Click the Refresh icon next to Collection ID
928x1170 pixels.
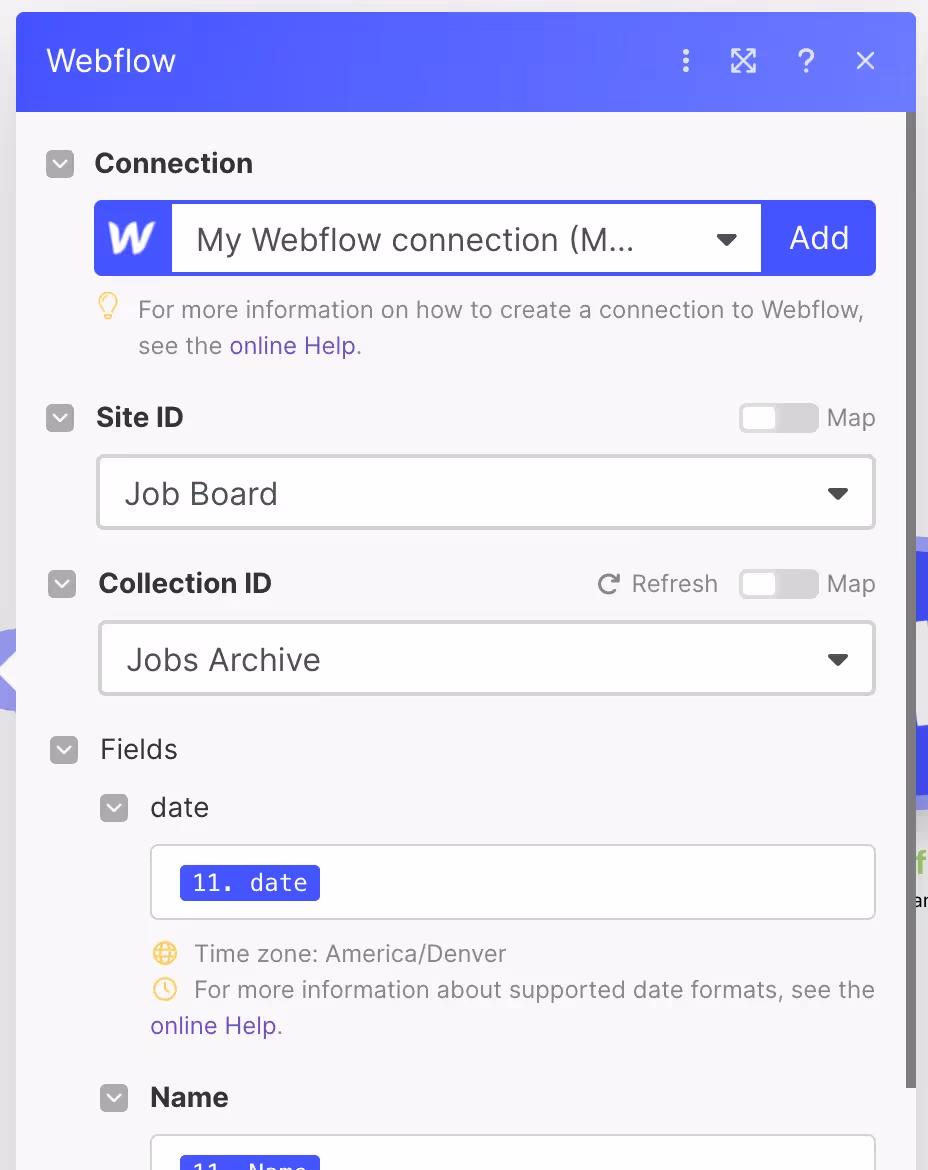609,584
